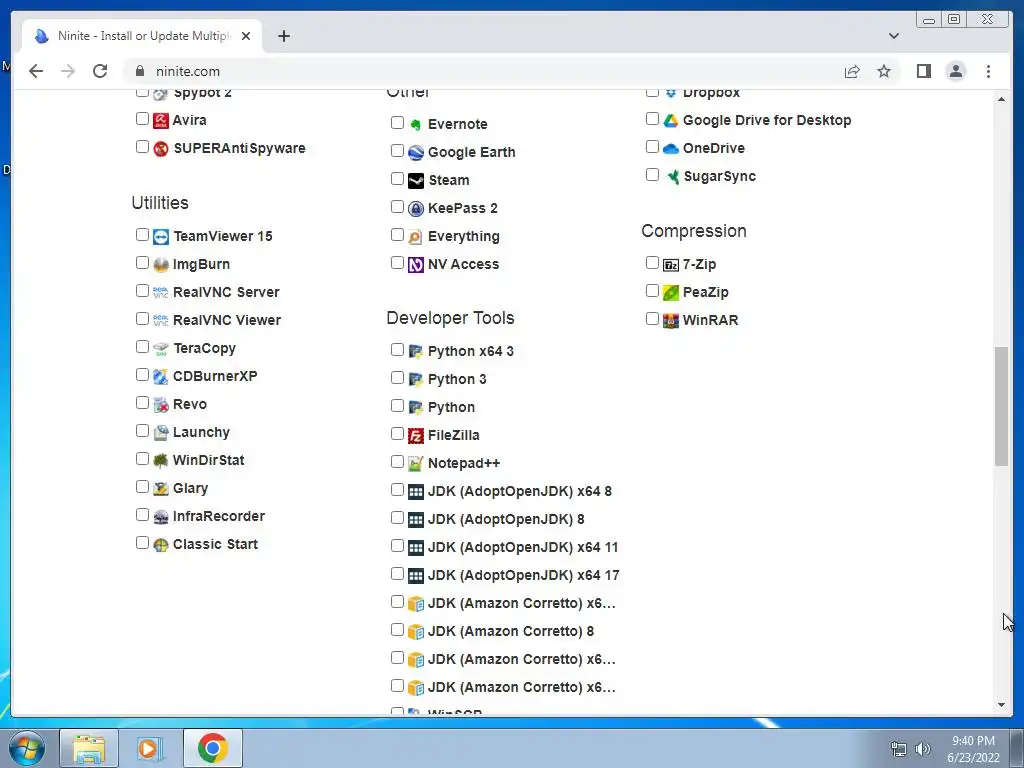Toggle the Chrome side panel
Image resolution: width=1024 pixels, height=768 pixels.
(x=923, y=71)
